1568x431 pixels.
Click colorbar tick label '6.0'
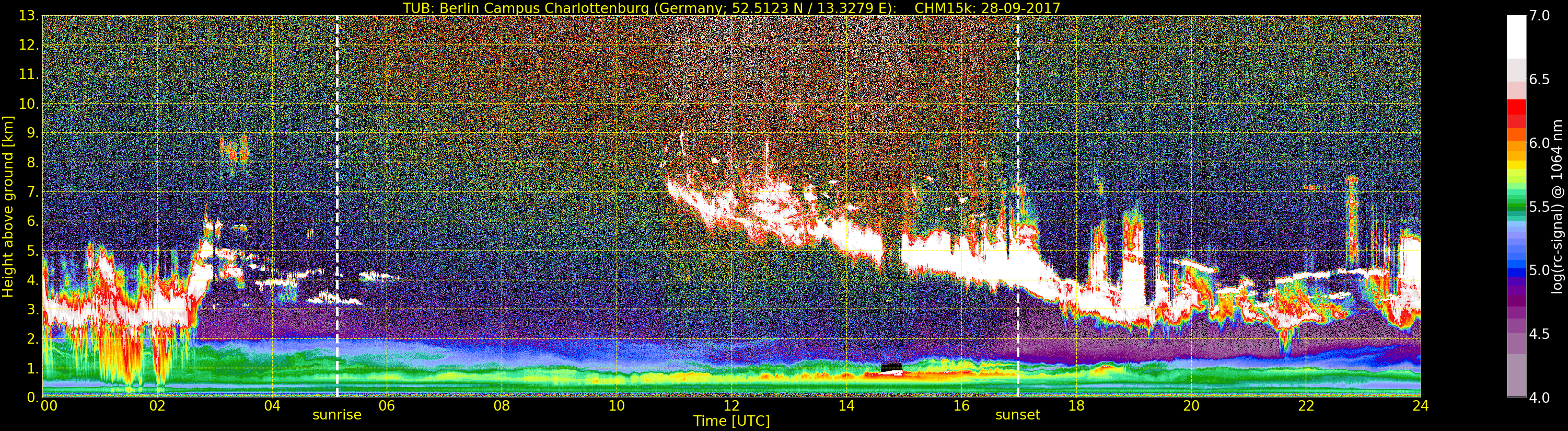pyautogui.click(x=1539, y=143)
